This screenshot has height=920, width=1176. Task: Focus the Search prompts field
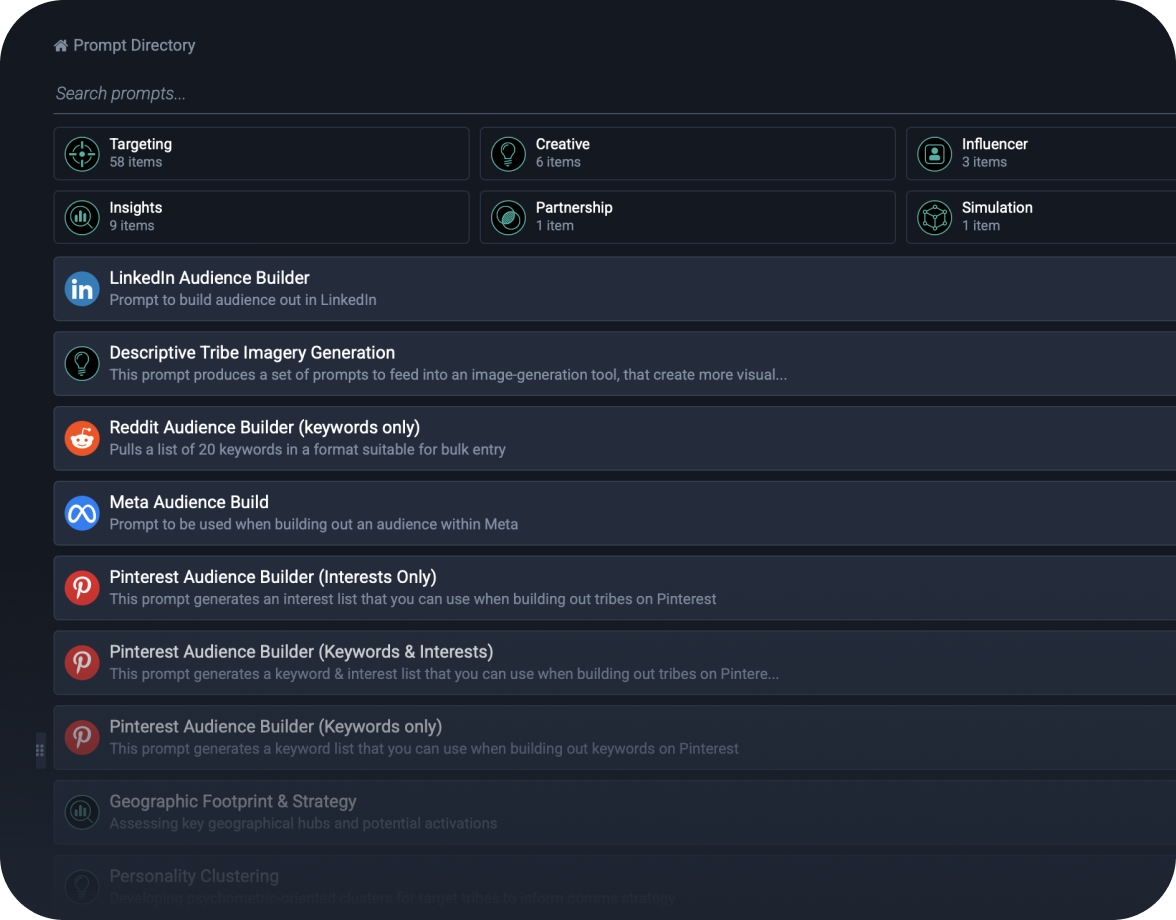[x=600, y=94]
